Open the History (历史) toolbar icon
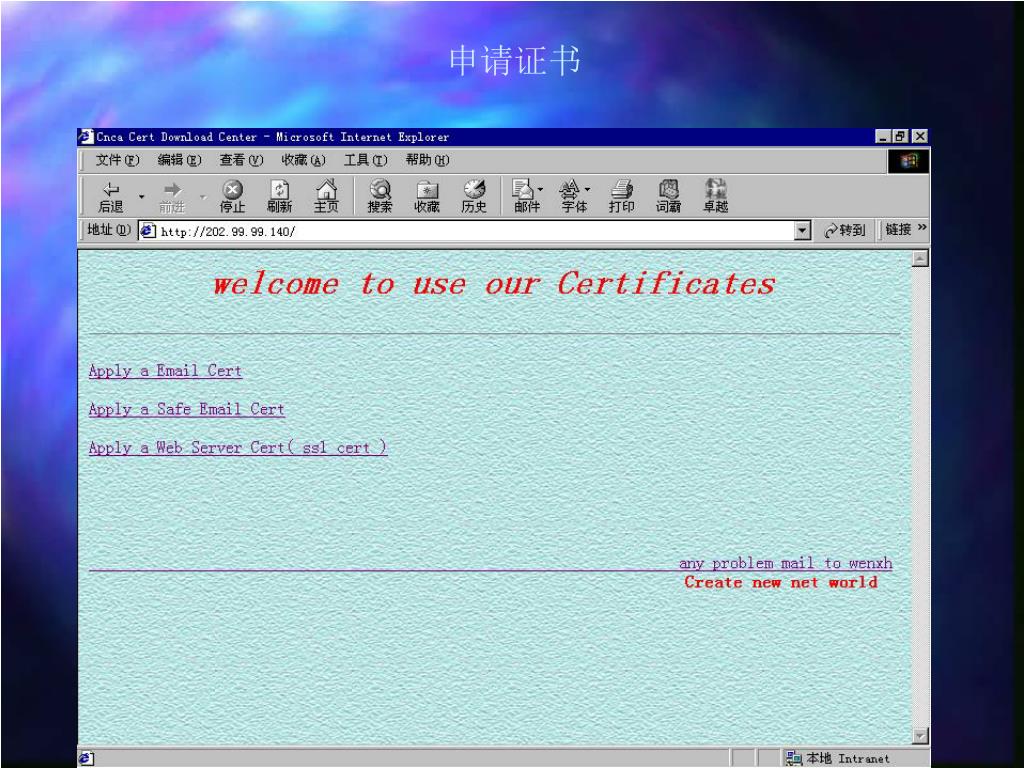The height and width of the screenshot is (768, 1024). [474, 196]
